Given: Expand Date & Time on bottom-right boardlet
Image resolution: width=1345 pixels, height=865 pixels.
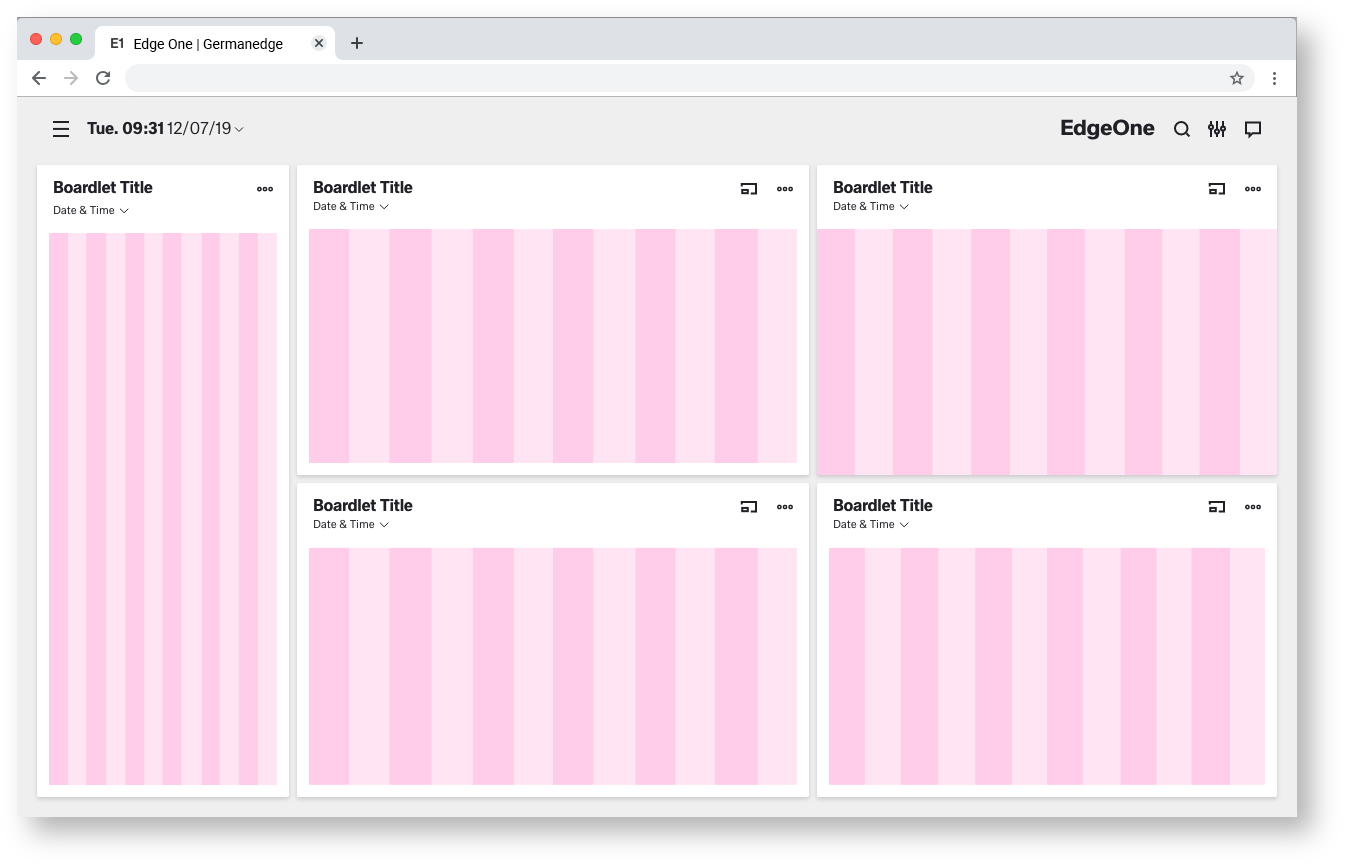Looking at the screenshot, I should point(871,525).
